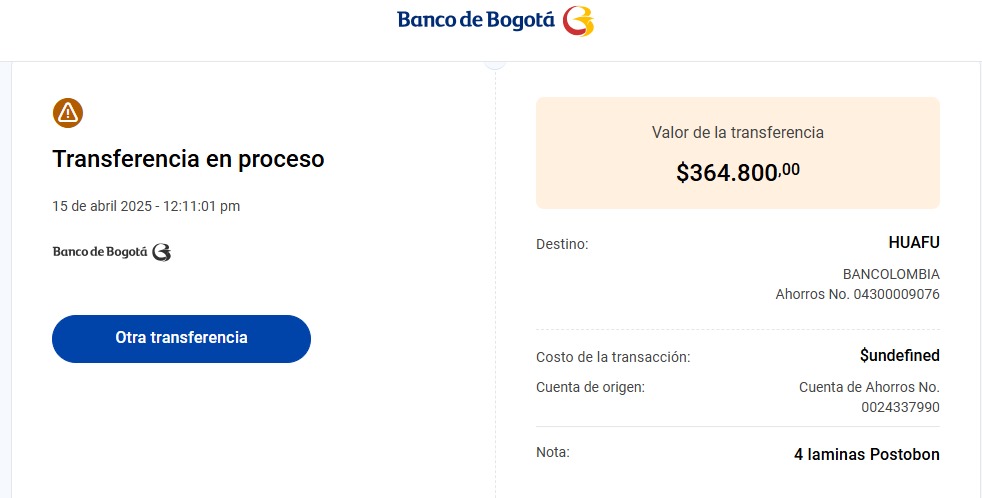This screenshot has width=982, height=498.
Task: Click the destination name HUAFU
Action: (914, 243)
